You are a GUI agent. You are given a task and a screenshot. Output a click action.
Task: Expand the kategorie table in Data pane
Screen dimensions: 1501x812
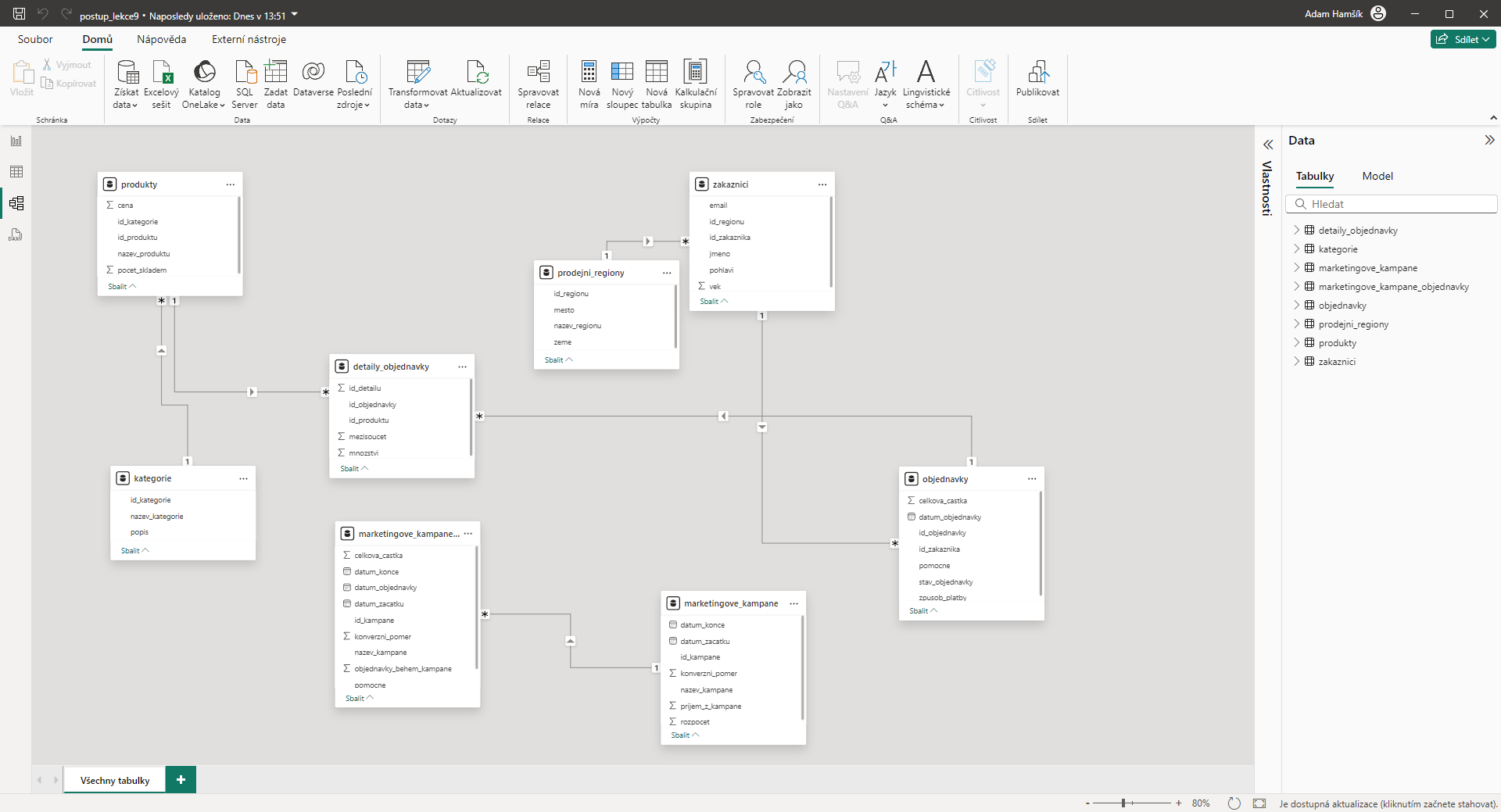click(x=1296, y=249)
